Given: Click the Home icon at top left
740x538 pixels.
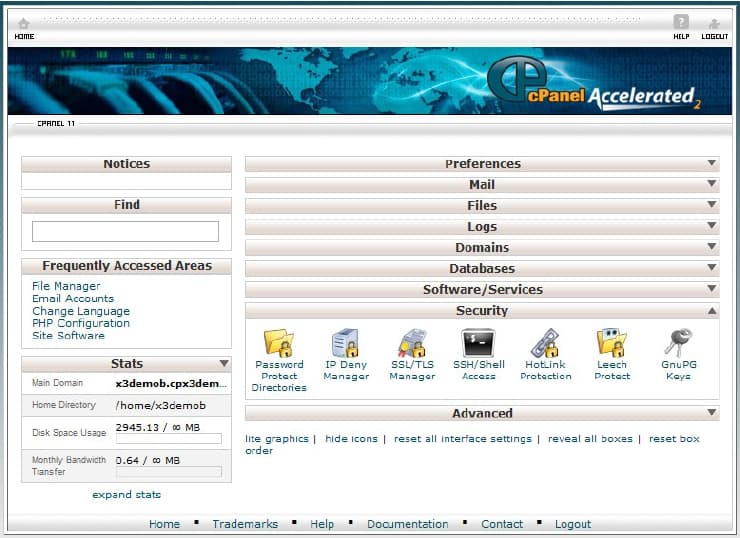Looking at the screenshot, I should pyautogui.click(x=24, y=25).
